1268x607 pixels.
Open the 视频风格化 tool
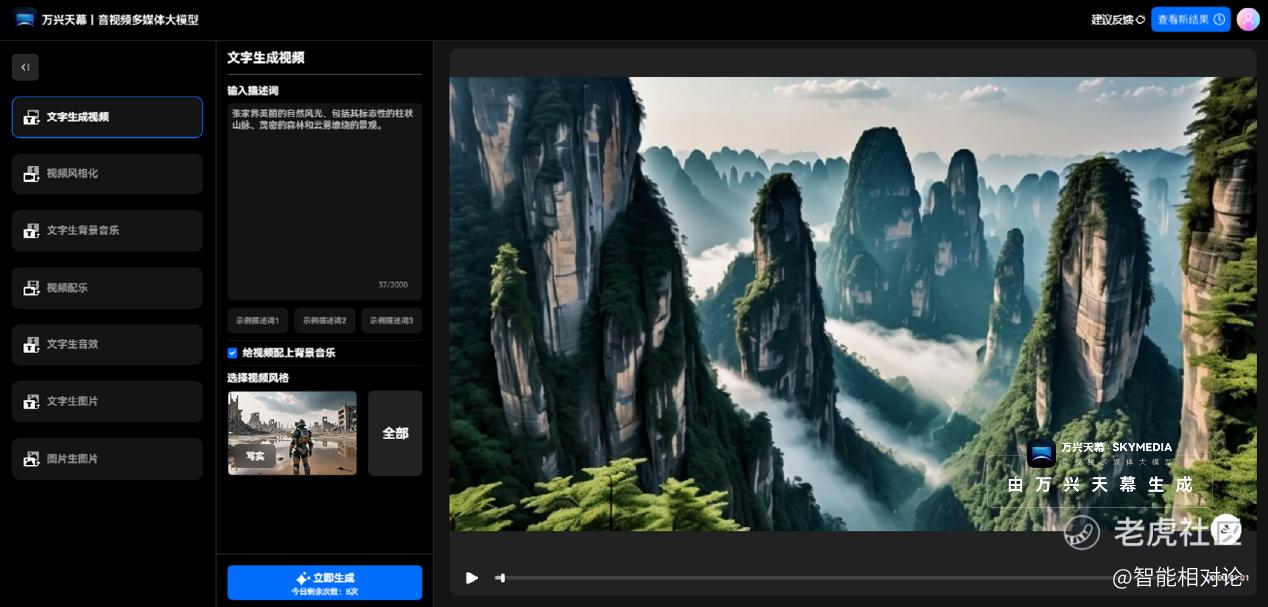tap(107, 174)
